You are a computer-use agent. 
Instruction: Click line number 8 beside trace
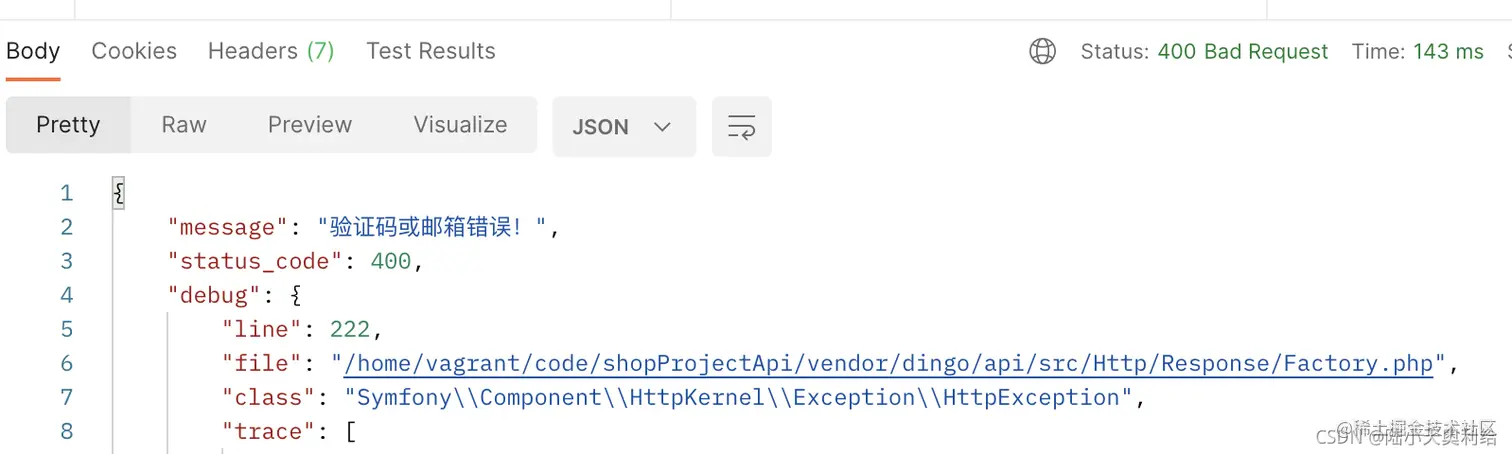click(x=67, y=431)
